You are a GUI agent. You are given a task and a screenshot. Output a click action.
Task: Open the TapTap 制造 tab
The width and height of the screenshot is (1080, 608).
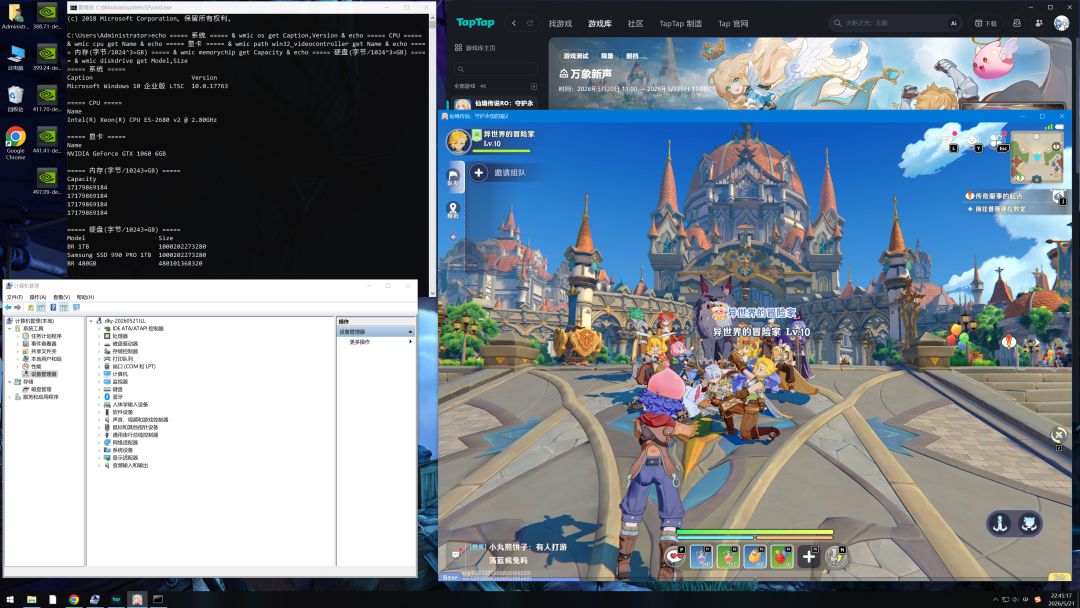pos(681,23)
